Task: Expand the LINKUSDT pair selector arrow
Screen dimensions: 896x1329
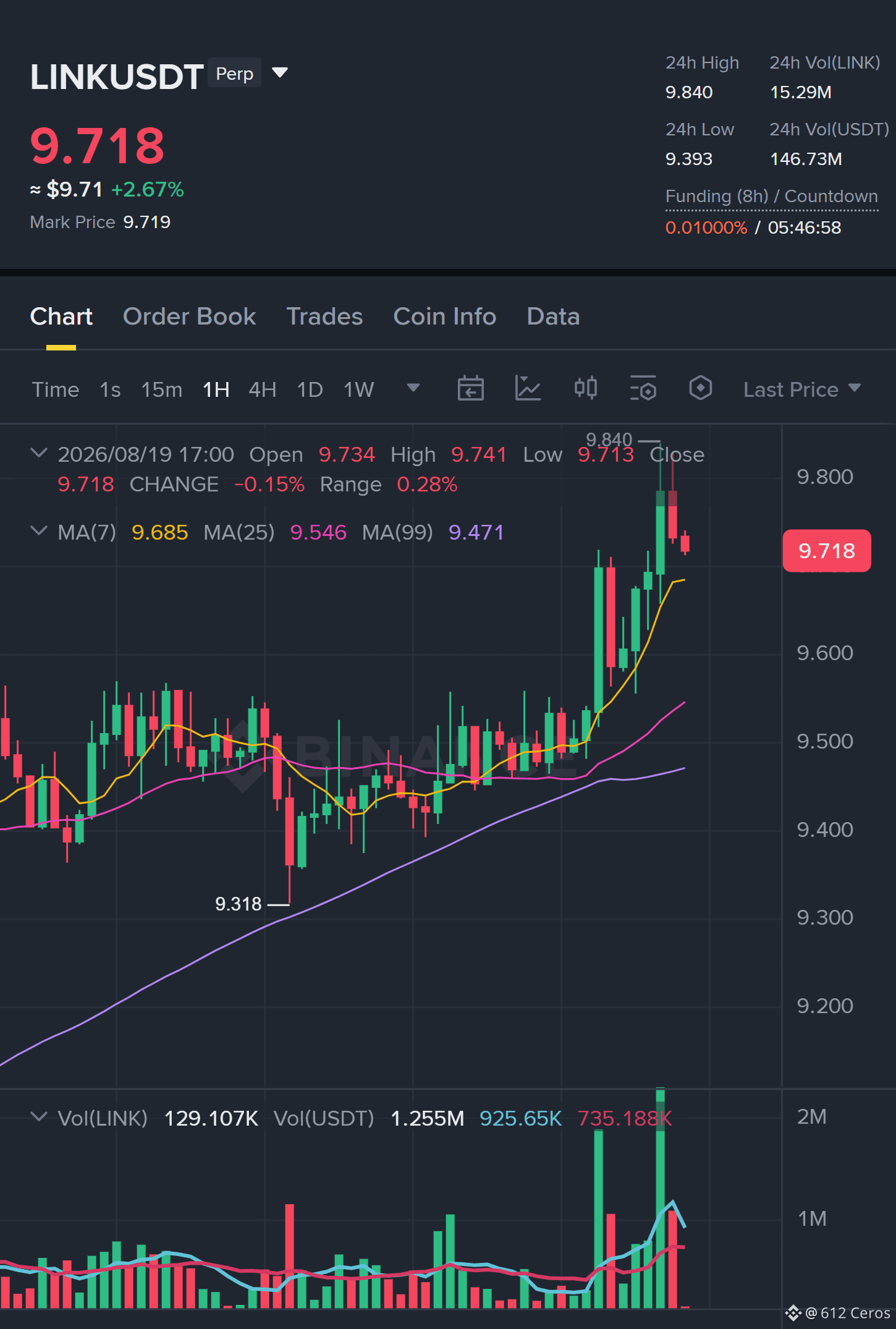Action: coord(280,73)
